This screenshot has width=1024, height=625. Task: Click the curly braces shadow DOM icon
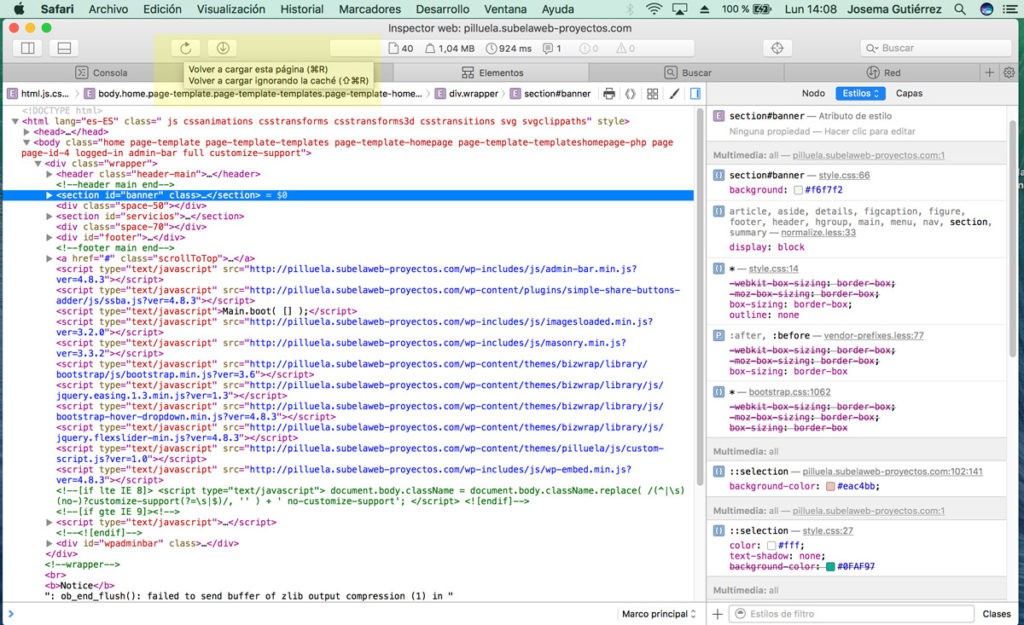coord(630,94)
